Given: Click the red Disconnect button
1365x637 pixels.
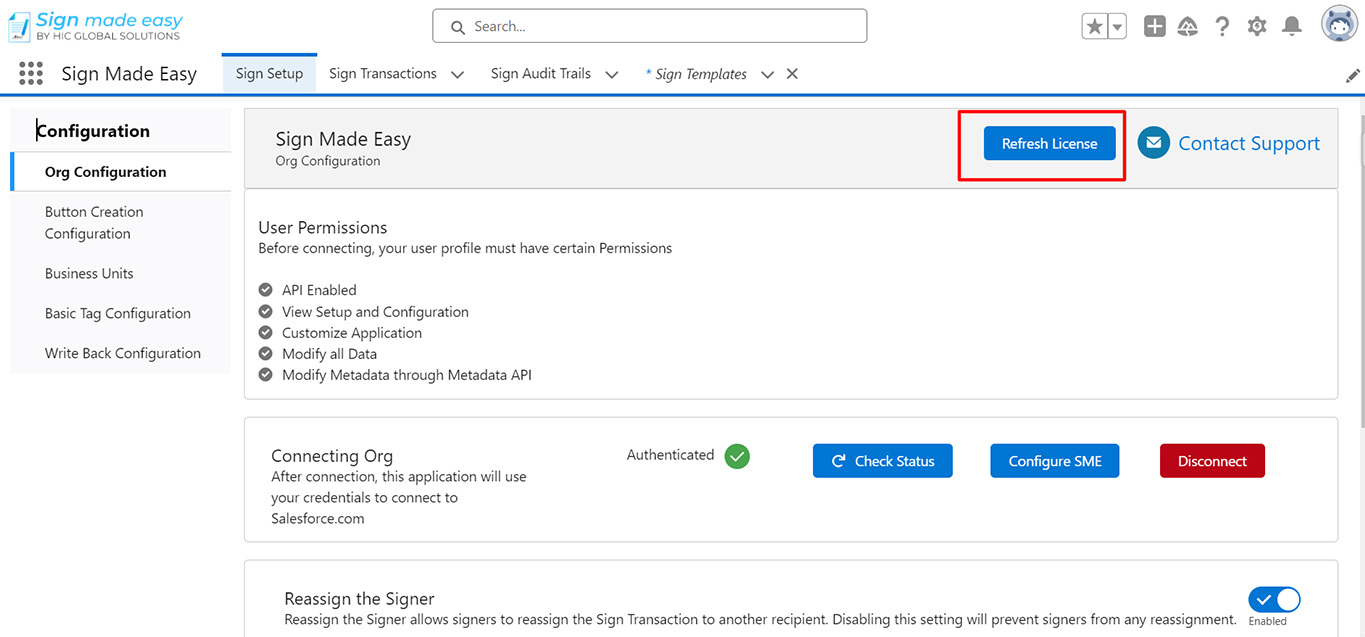Looking at the screenshot, I should click(1212, 461).
